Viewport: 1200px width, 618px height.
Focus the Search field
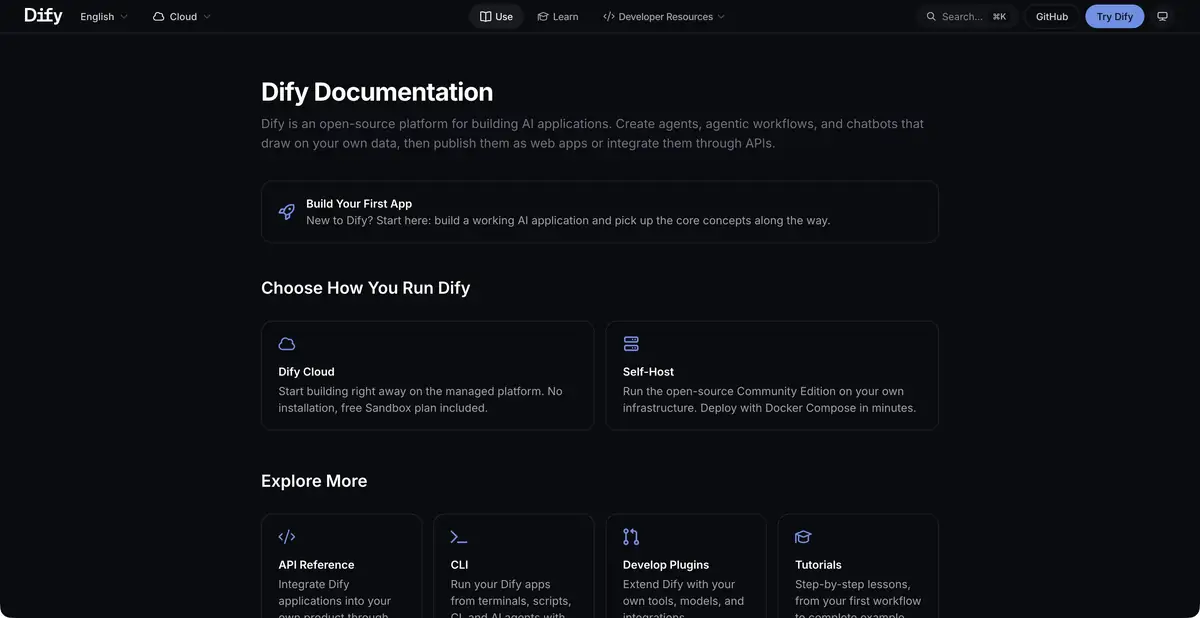(967, 17)
